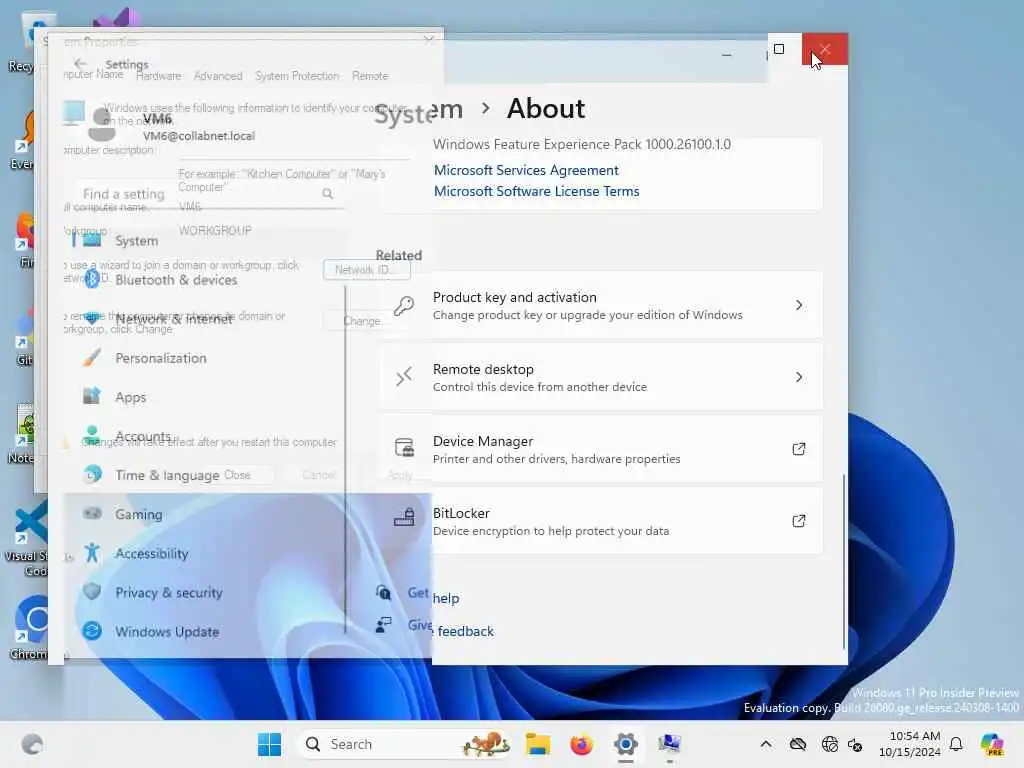Viewport: 1024px width, 768px height.
Task: Open widgets icon at the taskbar left end
Action: (32, 744)
